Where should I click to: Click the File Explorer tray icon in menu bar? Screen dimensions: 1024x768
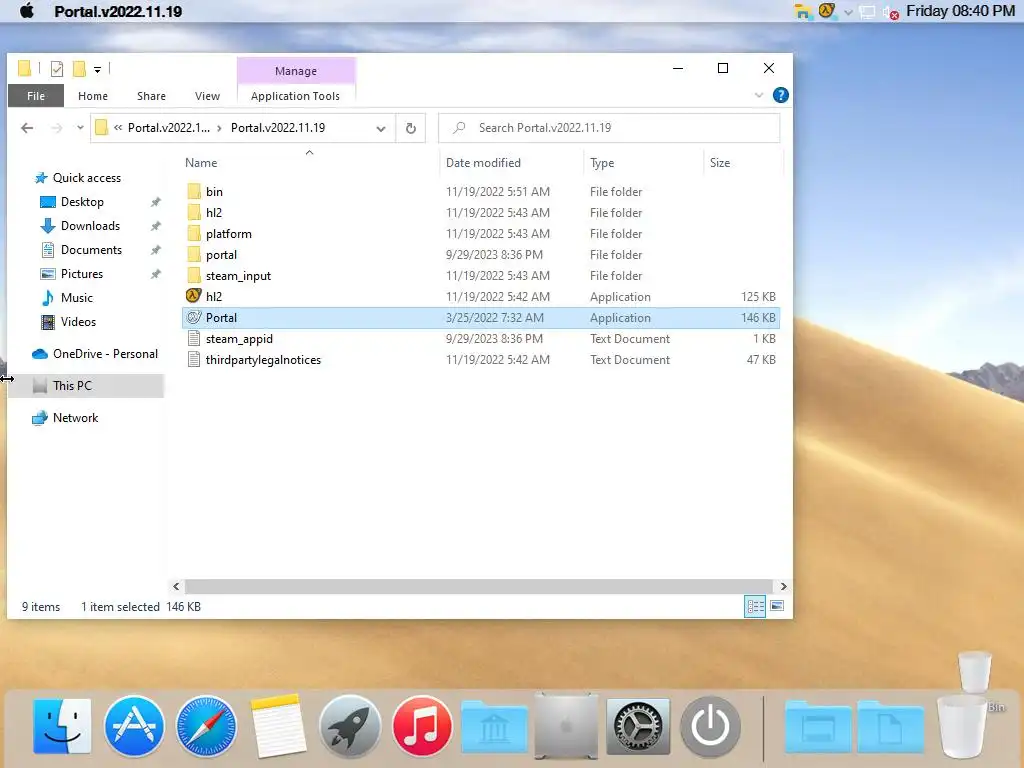click(x=803, y=11)
